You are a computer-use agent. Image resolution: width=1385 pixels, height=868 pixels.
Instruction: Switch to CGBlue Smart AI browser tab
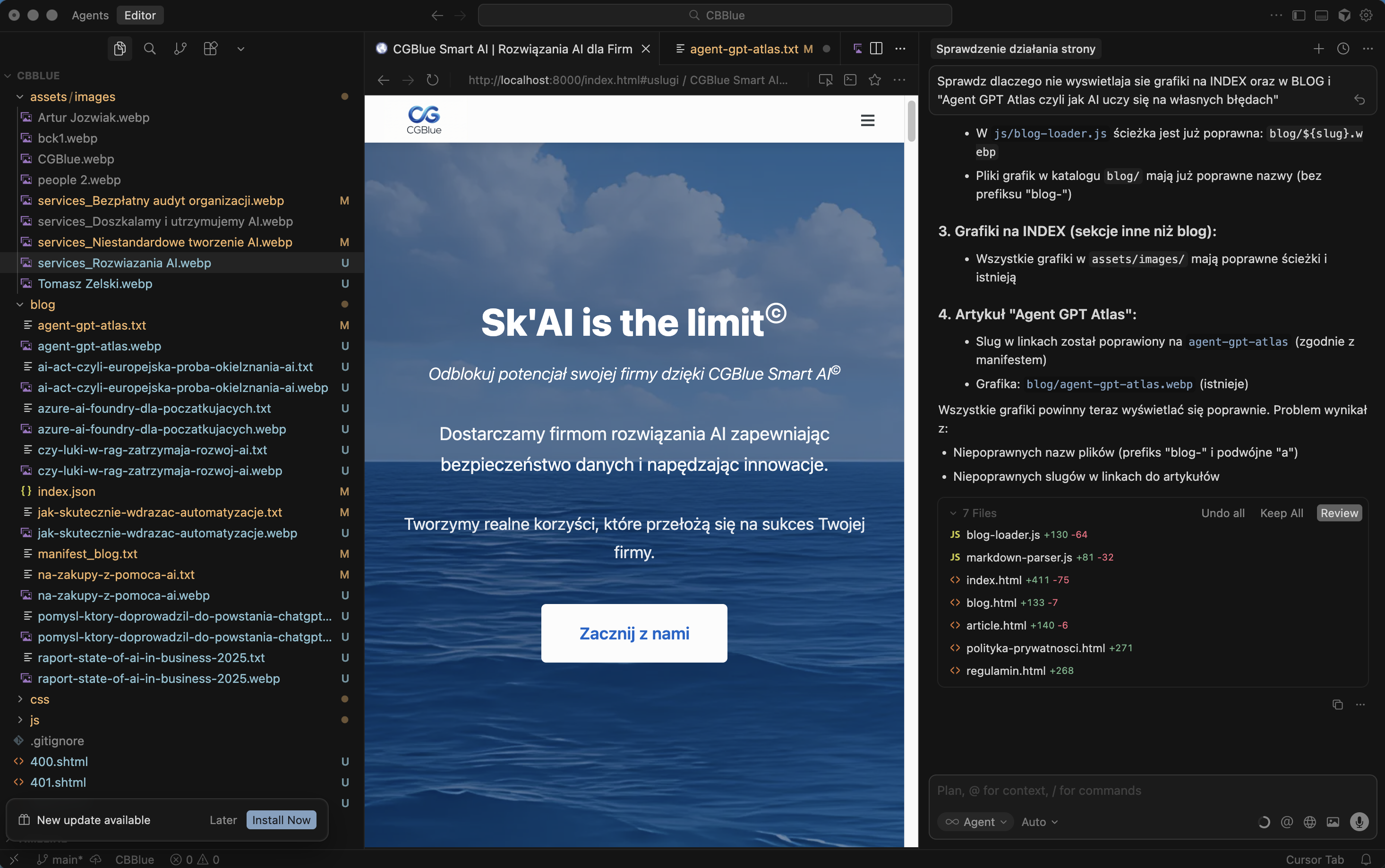[512, 49]
